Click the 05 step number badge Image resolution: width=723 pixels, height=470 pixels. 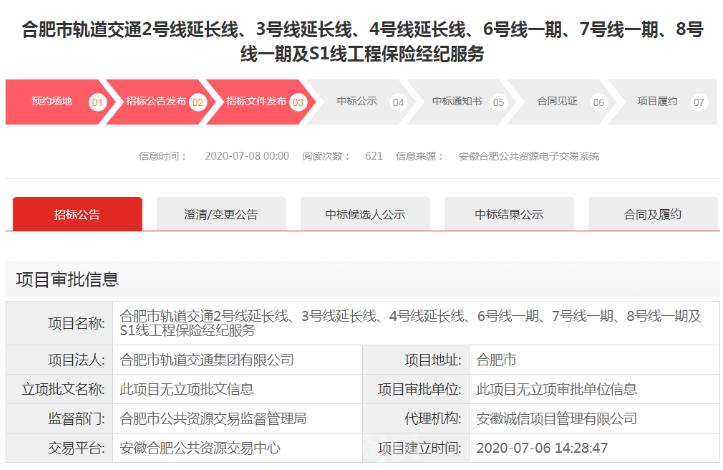(x=498, y=102)
